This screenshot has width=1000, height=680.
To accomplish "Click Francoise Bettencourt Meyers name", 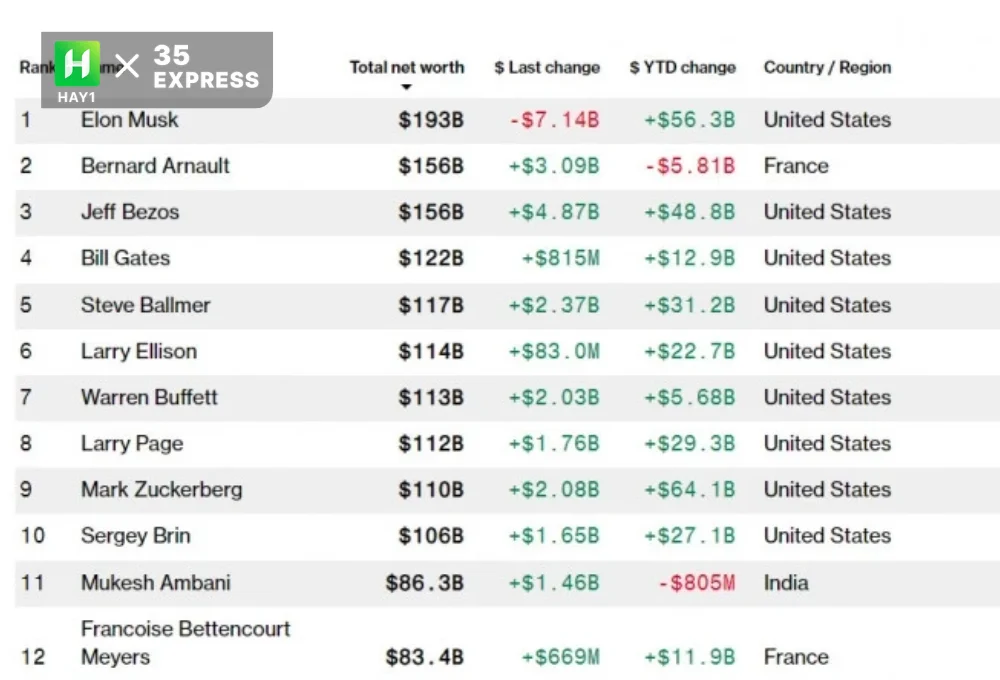I will [186, 642].
